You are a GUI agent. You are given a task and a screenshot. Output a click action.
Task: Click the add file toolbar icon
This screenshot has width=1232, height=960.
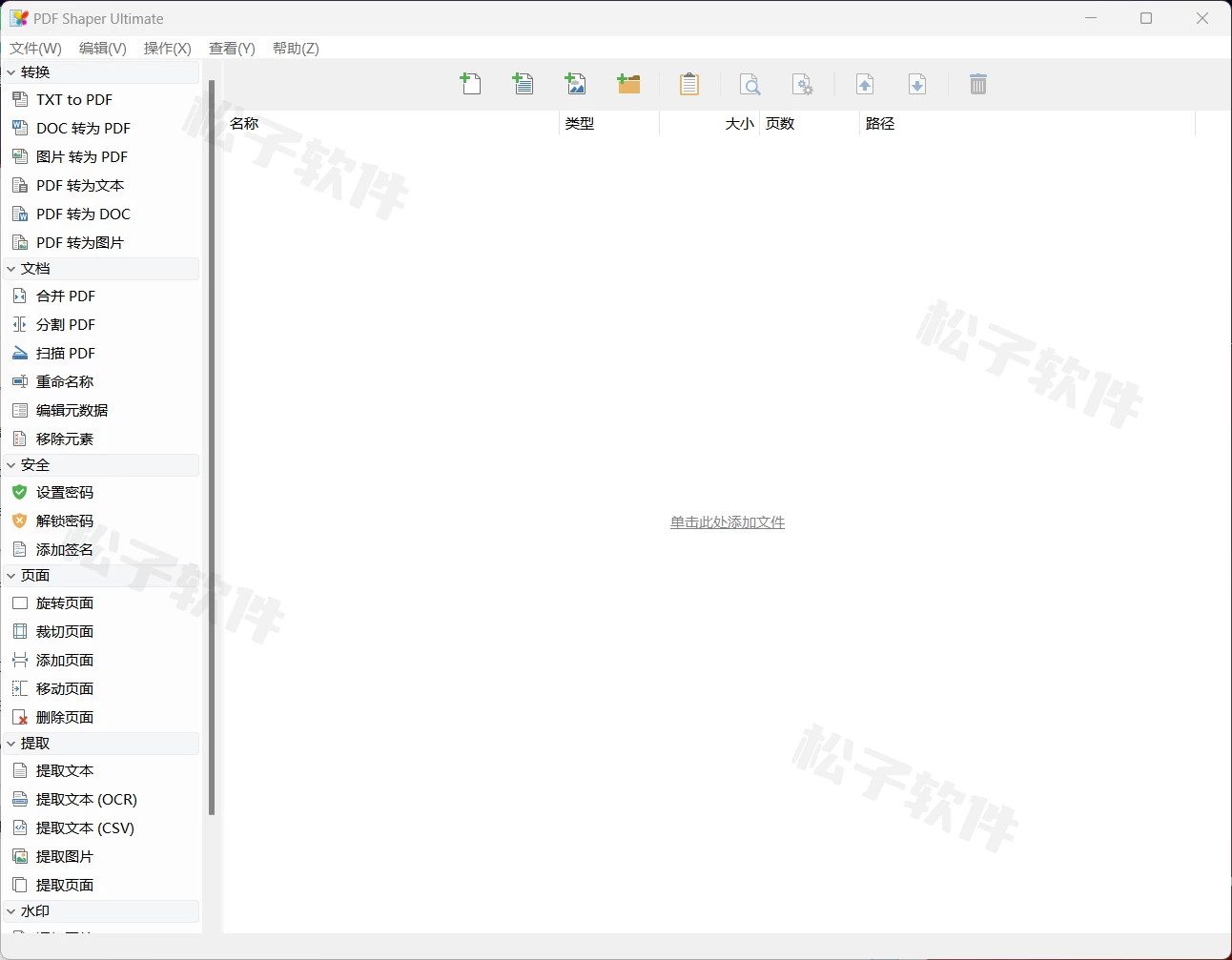click(471, 84)
